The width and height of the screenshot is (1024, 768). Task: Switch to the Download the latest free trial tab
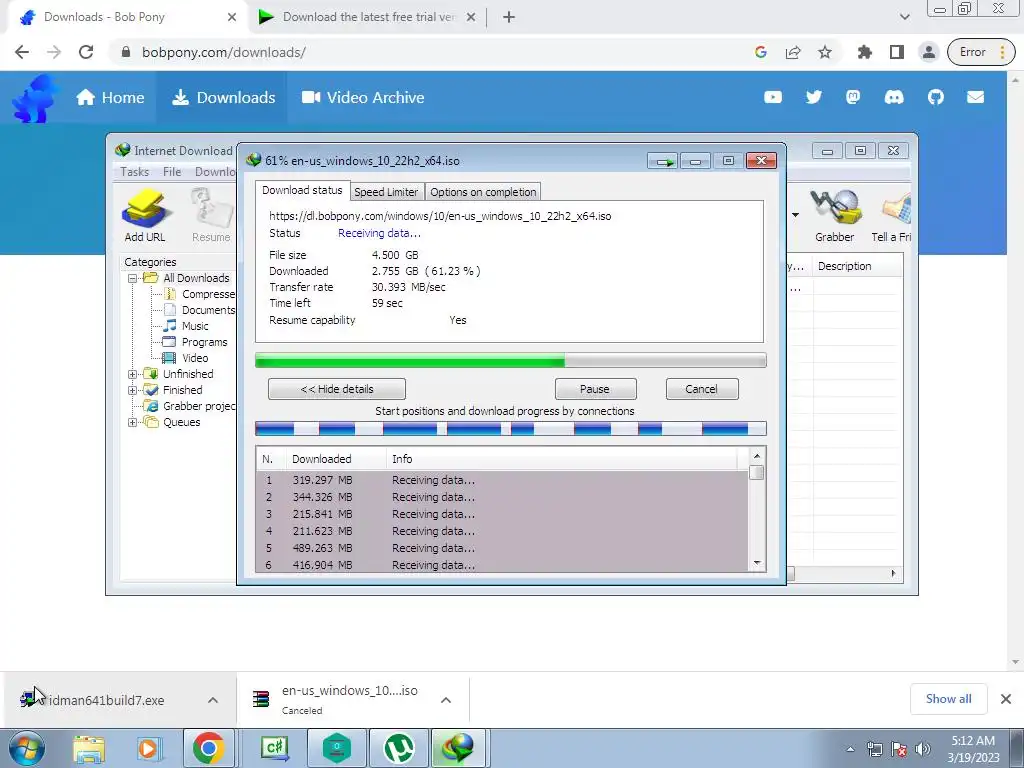point(366,17)
